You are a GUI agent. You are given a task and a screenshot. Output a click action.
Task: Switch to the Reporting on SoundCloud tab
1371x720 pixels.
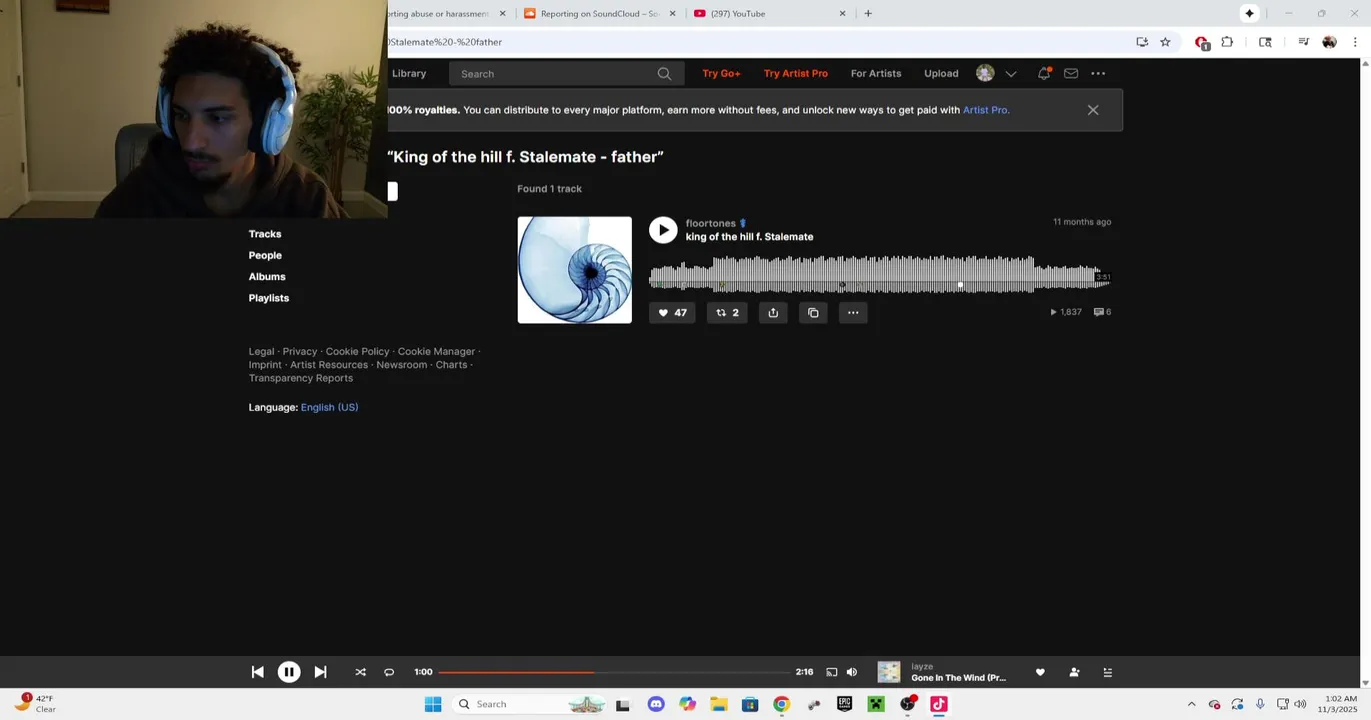[600, 14]
